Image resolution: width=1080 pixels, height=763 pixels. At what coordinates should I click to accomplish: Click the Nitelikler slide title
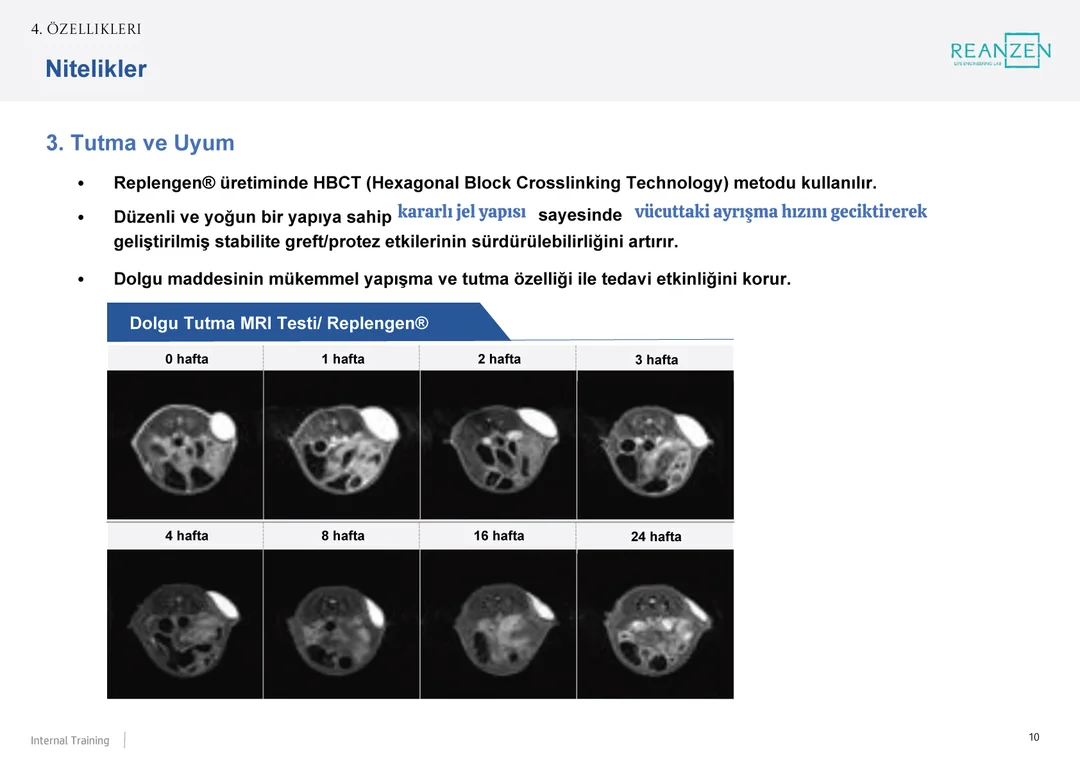(96, 69)
